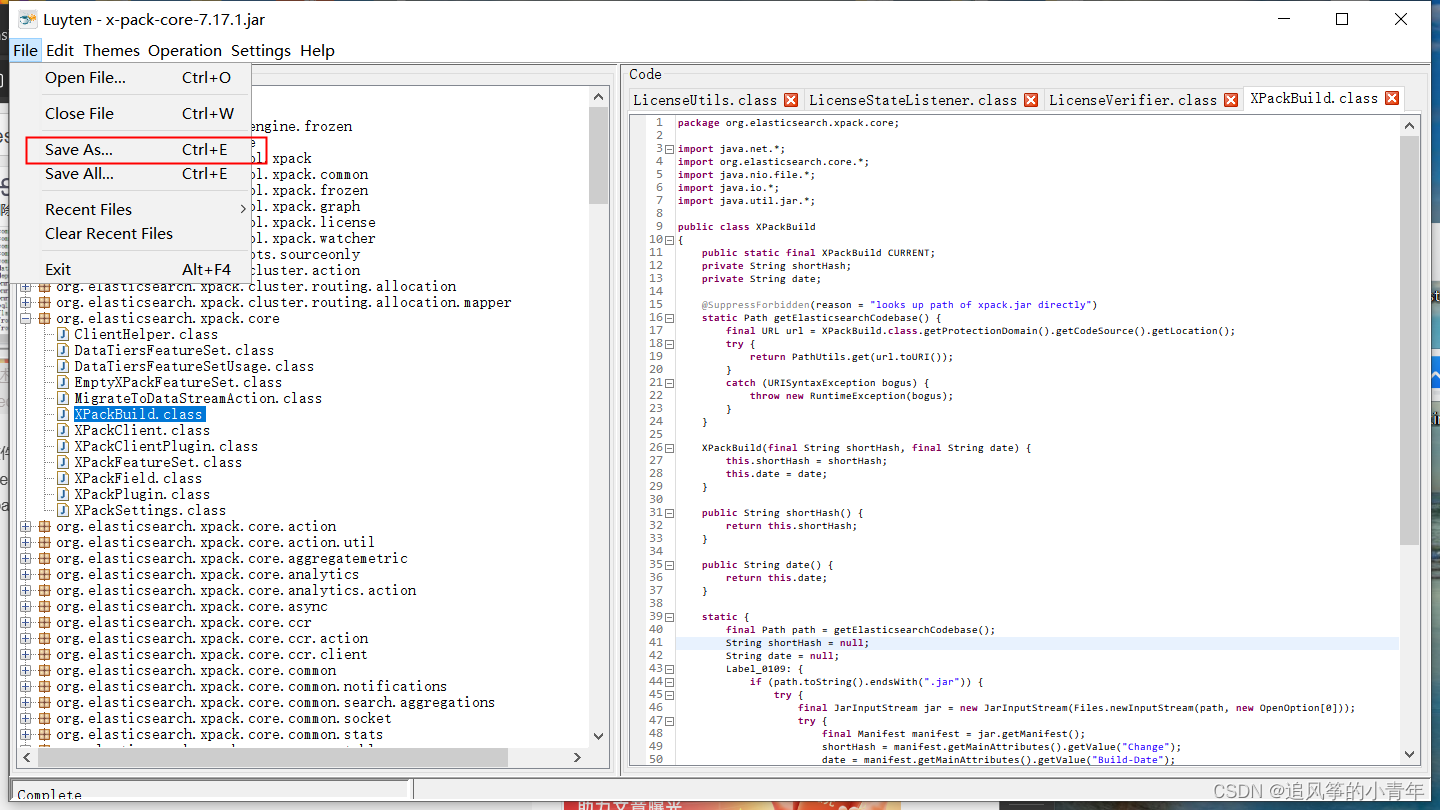1440x810 pixels.
Task: Close the LicenseUtils.class tab
Action: point(791,100)
